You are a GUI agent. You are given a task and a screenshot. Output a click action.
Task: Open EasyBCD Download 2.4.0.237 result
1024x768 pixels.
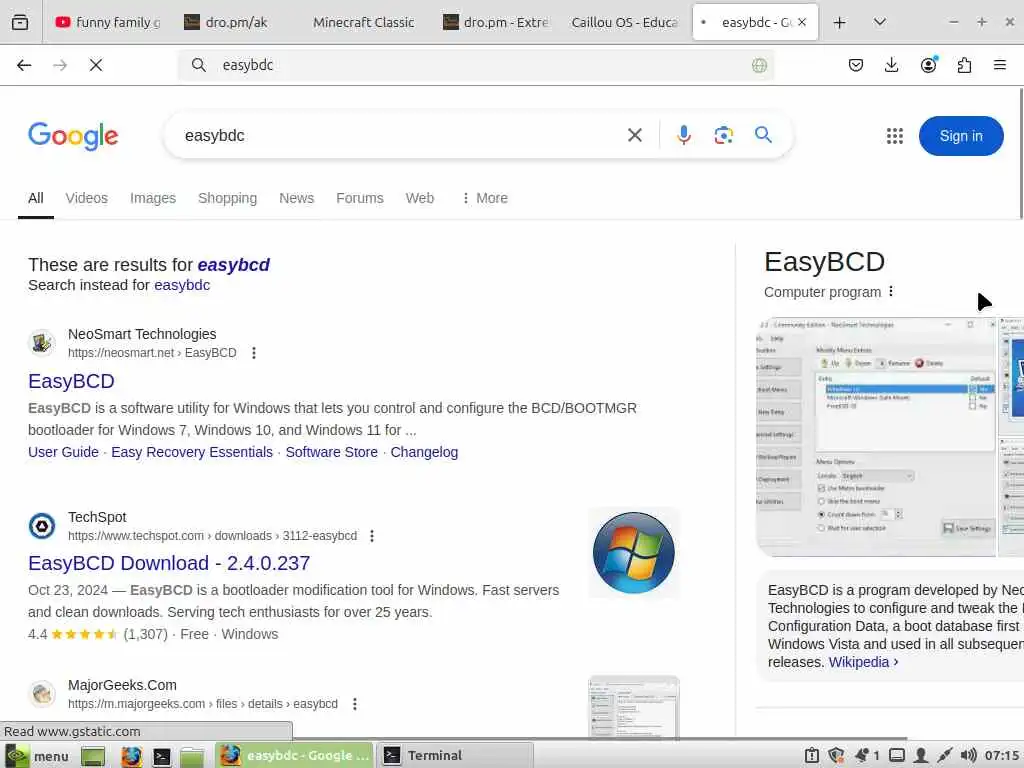click(169, 563)
